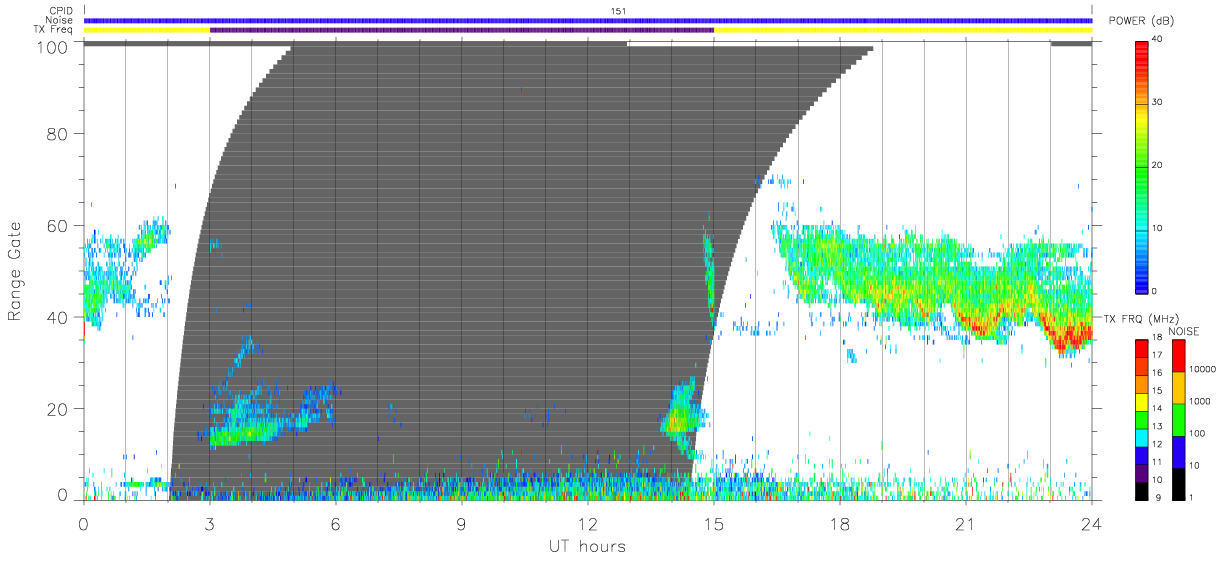Click the purple 10-11 MHz swatch in TX FRQ legend

(x=1142, y=472)
